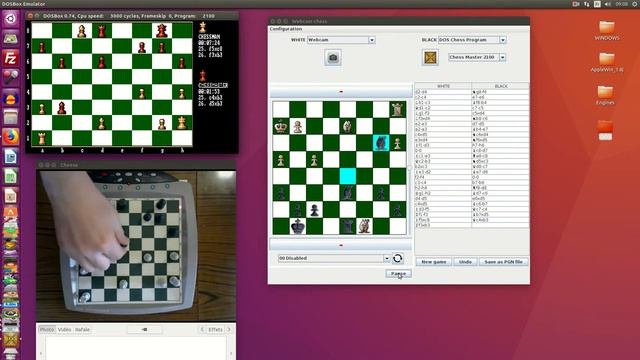This screenshot has height=360, width=640.
Task: Click the red king on g8 in DOSBox board
Action: click(x=162, y=31)
